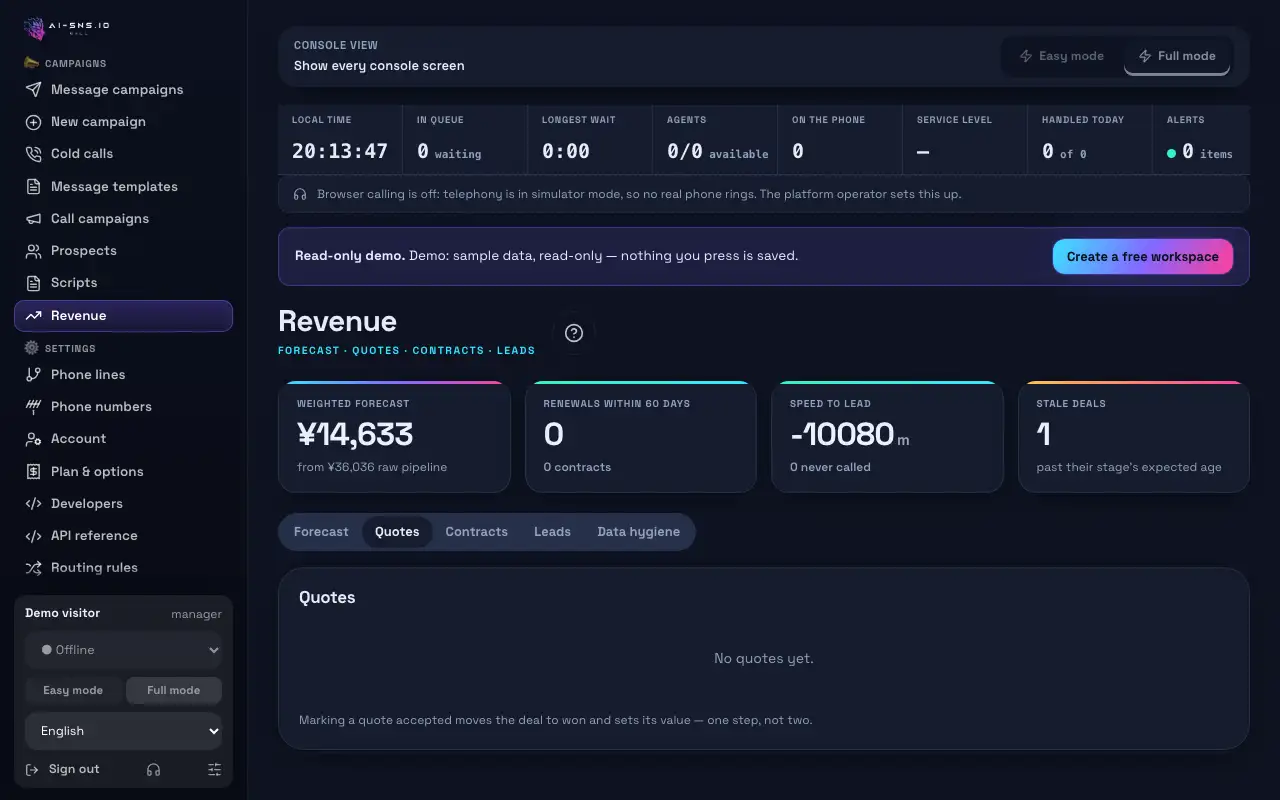
Task: Click Create a free workspace button
Action: pos(1143,257)
